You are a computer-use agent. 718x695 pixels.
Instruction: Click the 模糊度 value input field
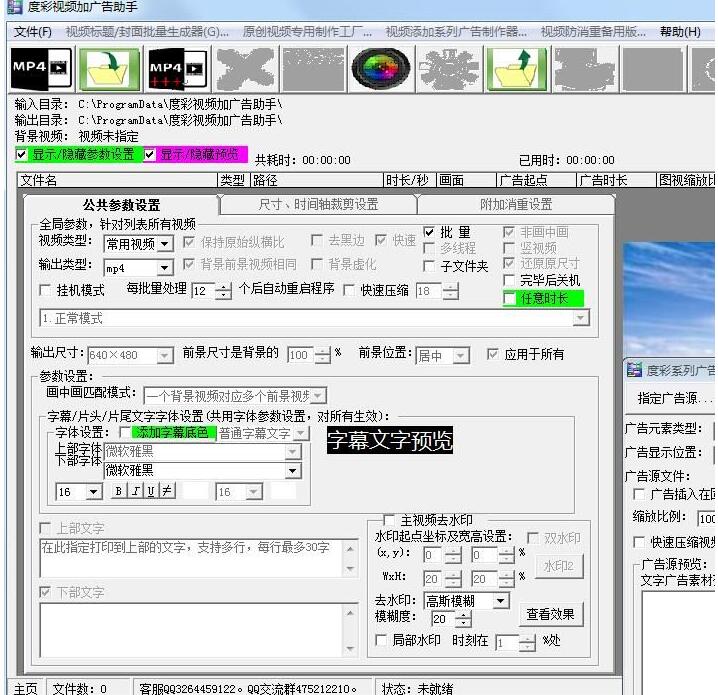point(443,619)
